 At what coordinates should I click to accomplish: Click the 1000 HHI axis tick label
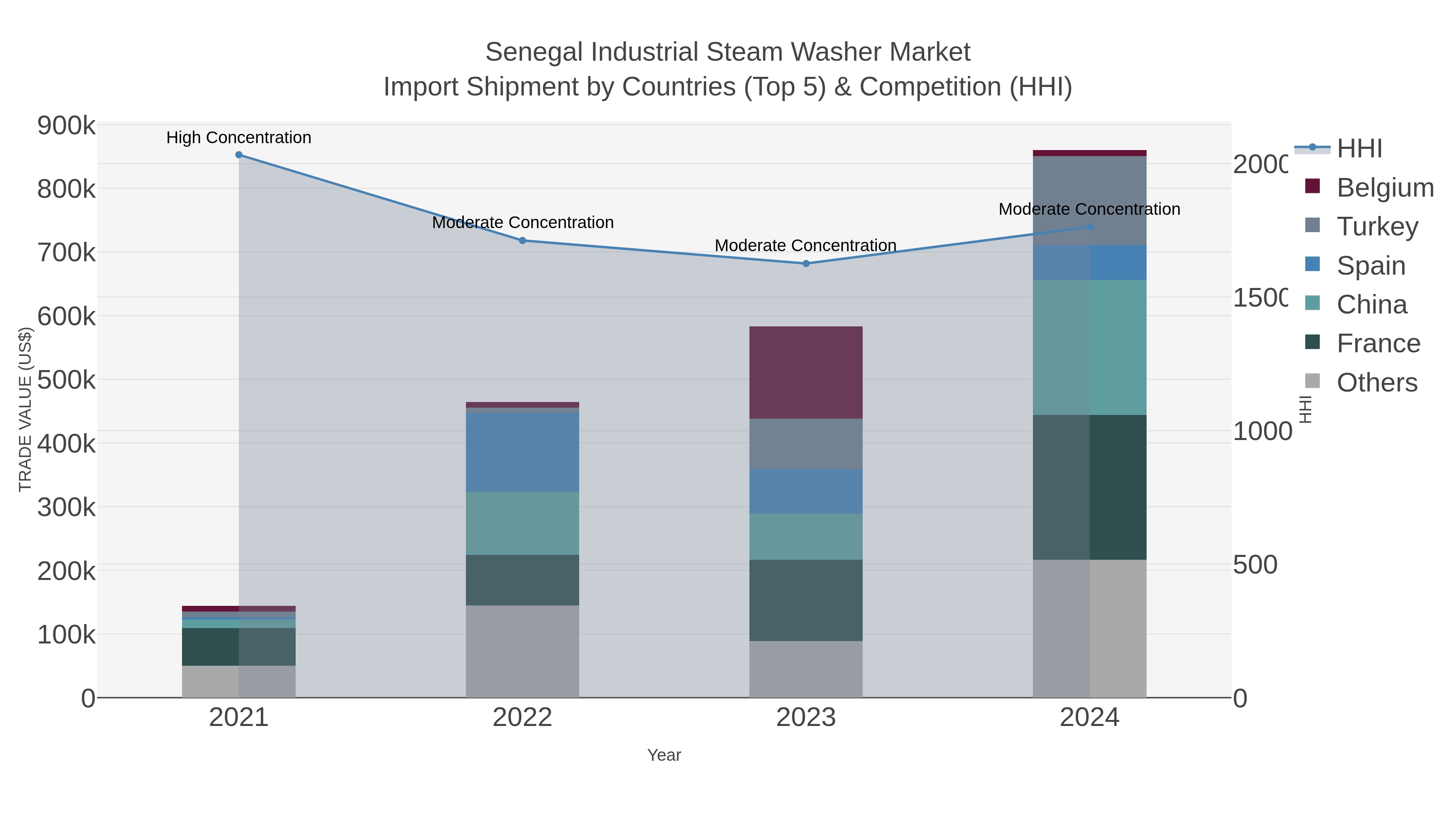pos(1262,431)
